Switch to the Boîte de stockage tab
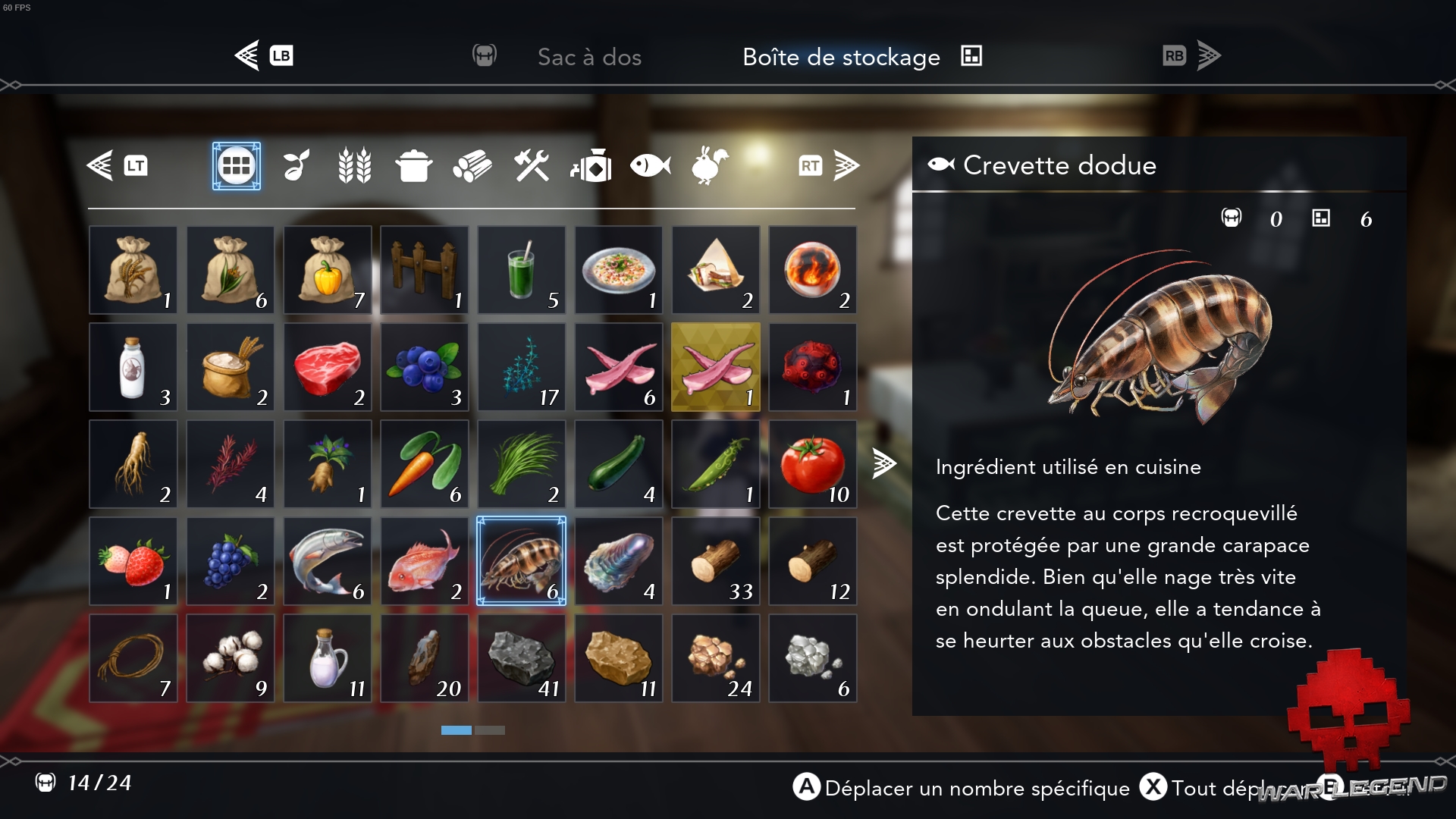1456x819 pixels. (x=841, y=57)
